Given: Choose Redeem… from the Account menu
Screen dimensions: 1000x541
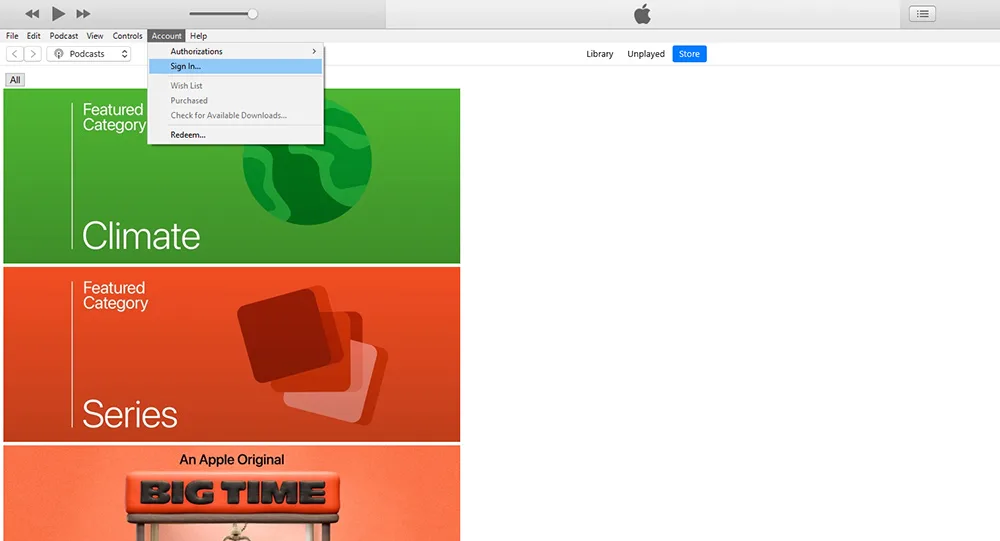Looking at the screenshot, I should pos(235,135).
